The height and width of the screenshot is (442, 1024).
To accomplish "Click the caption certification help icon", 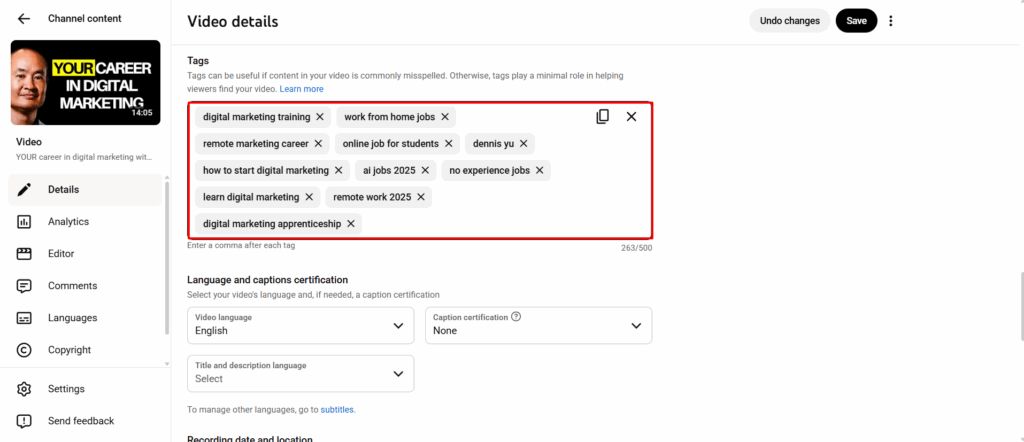I will coord(516,317).
